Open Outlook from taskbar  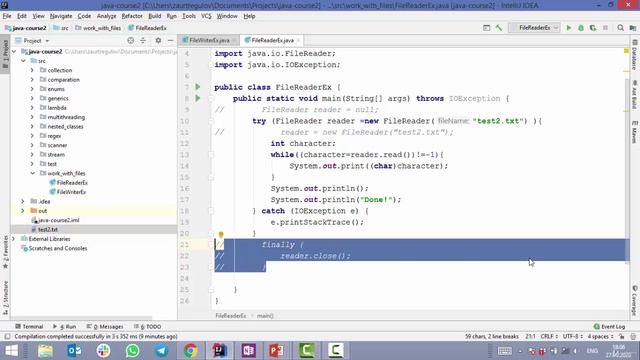(74, 351)
